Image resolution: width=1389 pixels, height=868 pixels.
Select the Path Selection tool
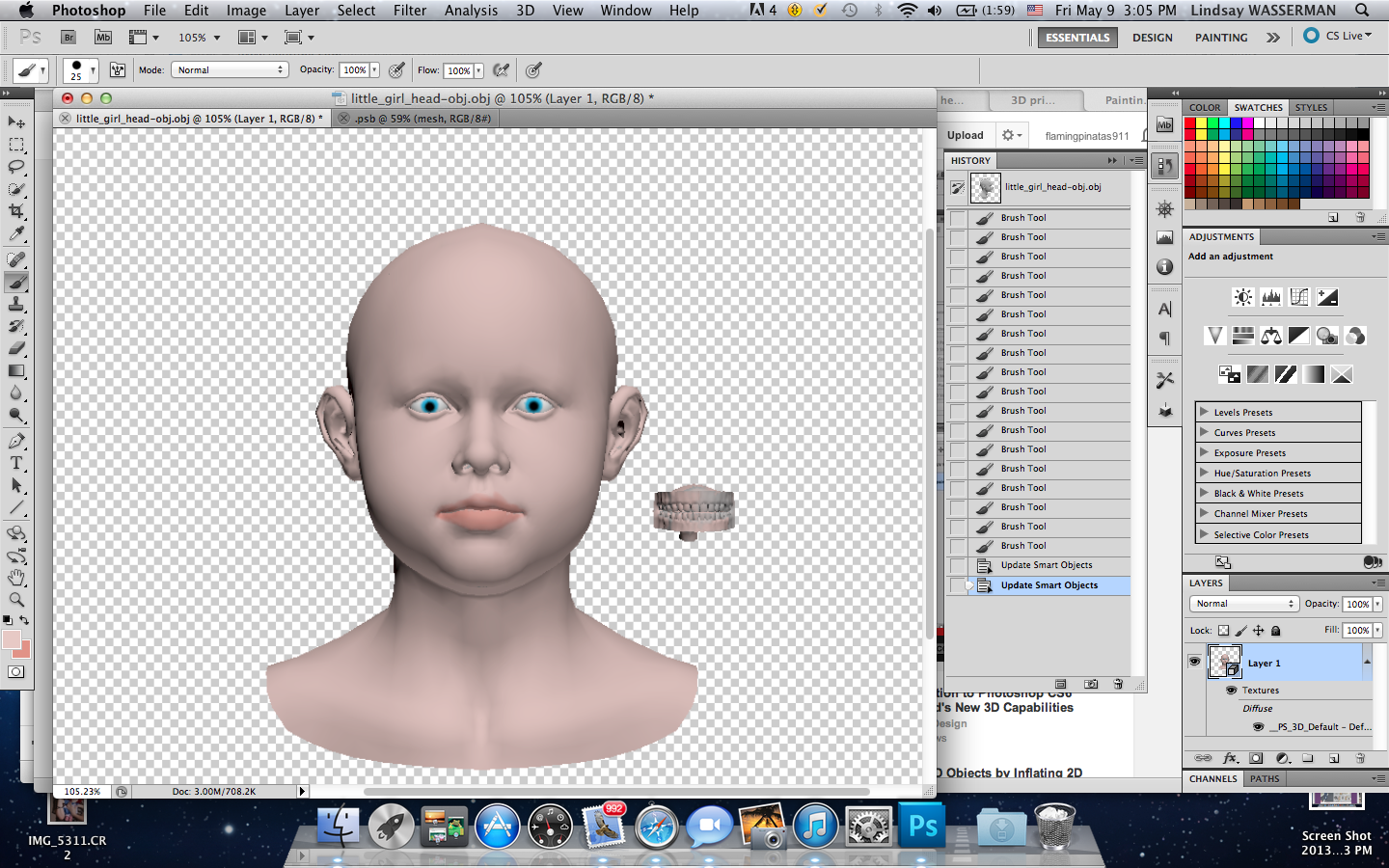click(x=16, y=485)
